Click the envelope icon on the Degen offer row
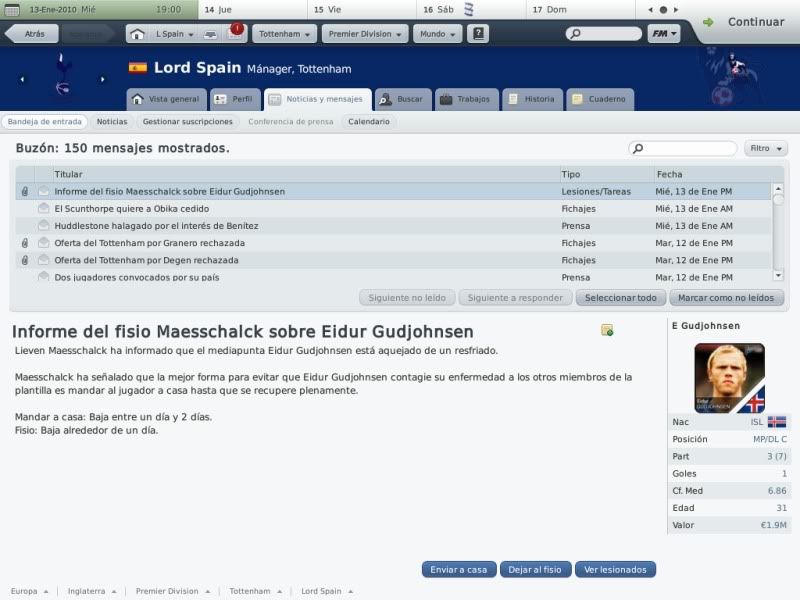 [x=44, y=260]
